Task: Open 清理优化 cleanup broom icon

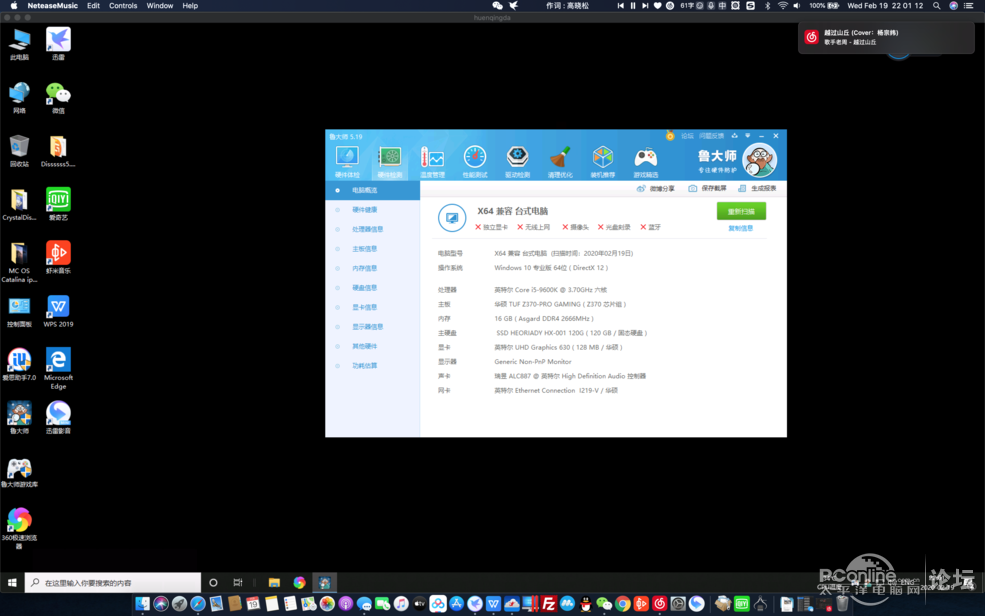Action: click(x=560, y=161)
